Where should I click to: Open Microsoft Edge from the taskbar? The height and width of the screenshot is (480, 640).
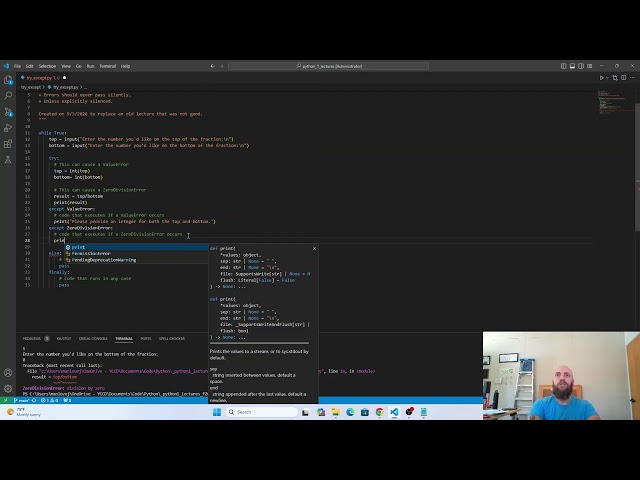(x=350, y=412)
